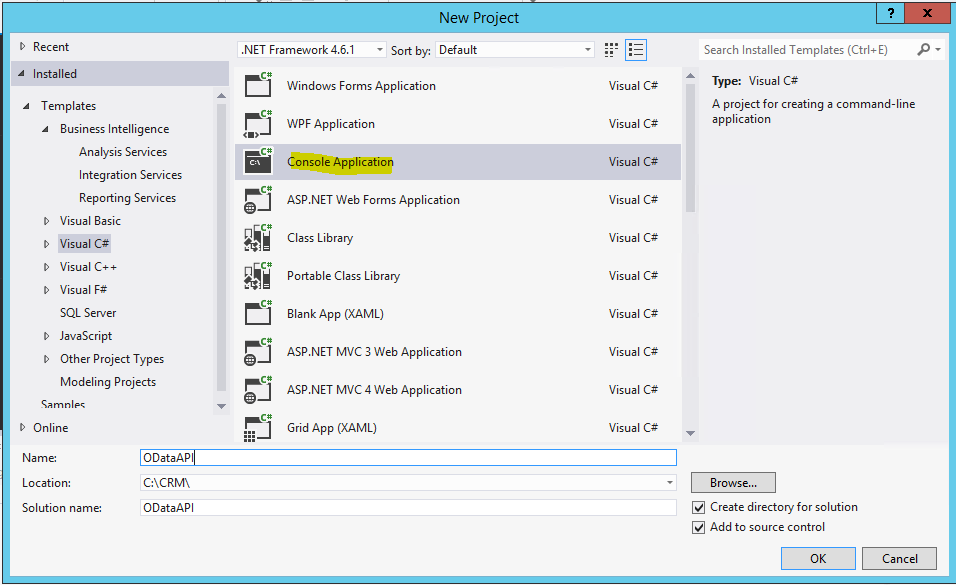Image resolution: width=956 pixels, height=585 pixels.
Task: Toggle Add to source control checkbox
Action: click(699, 528)
